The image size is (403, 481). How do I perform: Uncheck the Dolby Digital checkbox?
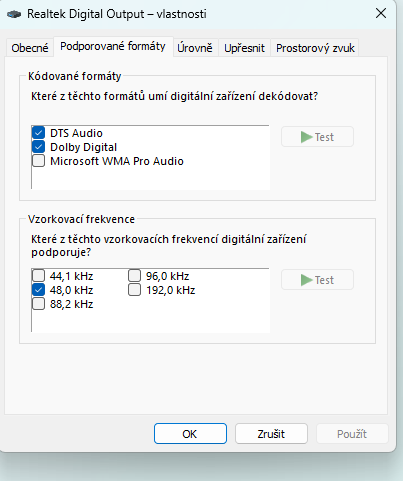[x=39, y=147]
